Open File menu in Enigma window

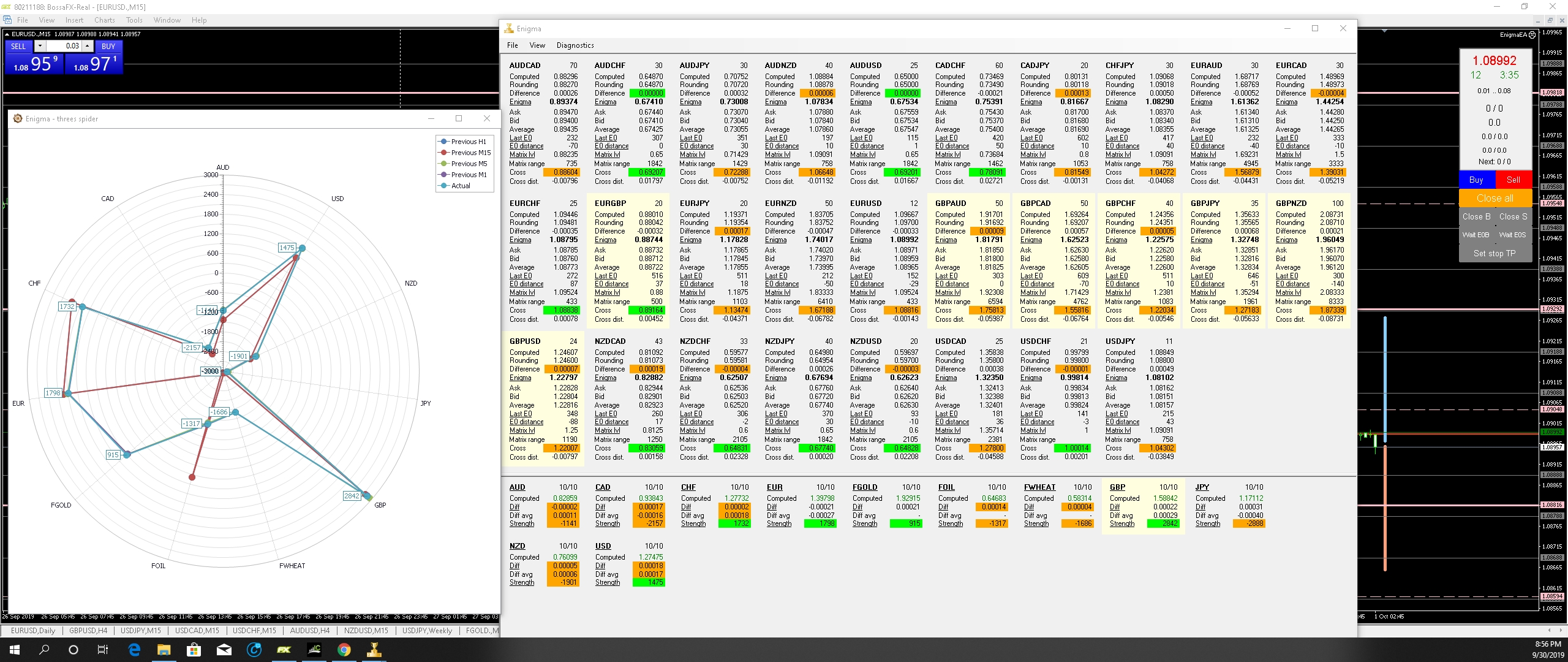(513, 45)
